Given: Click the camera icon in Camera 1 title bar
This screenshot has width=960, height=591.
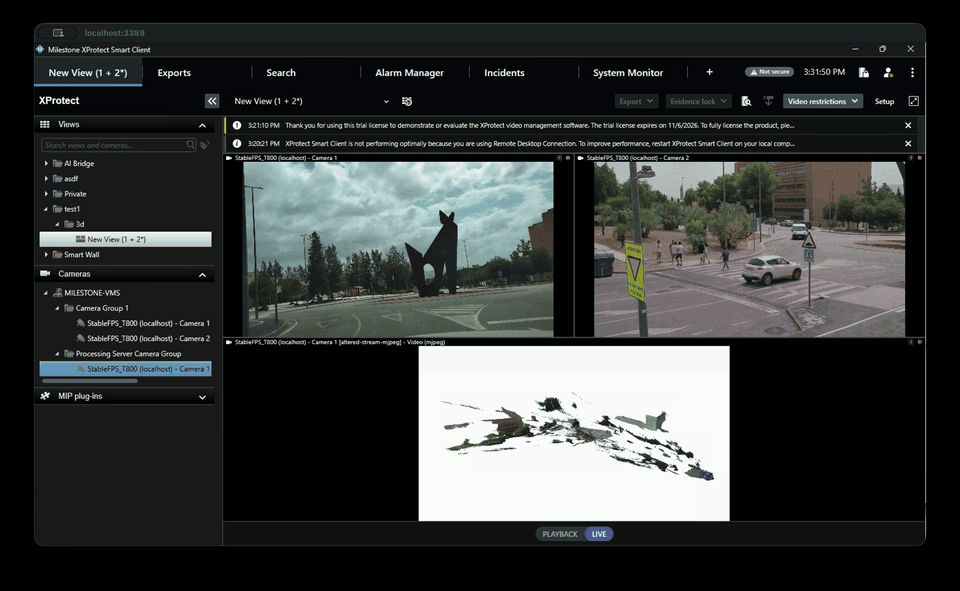Looking at the screenshot, I should [229, 158].
